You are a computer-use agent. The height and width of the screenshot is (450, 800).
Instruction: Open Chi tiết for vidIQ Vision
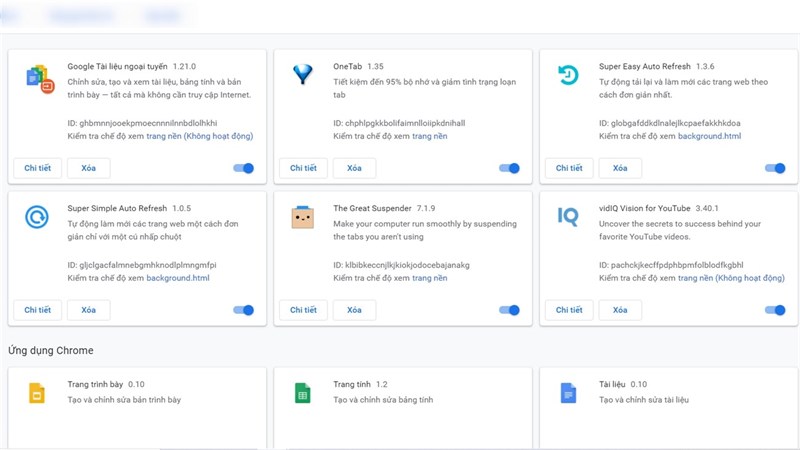569,310
